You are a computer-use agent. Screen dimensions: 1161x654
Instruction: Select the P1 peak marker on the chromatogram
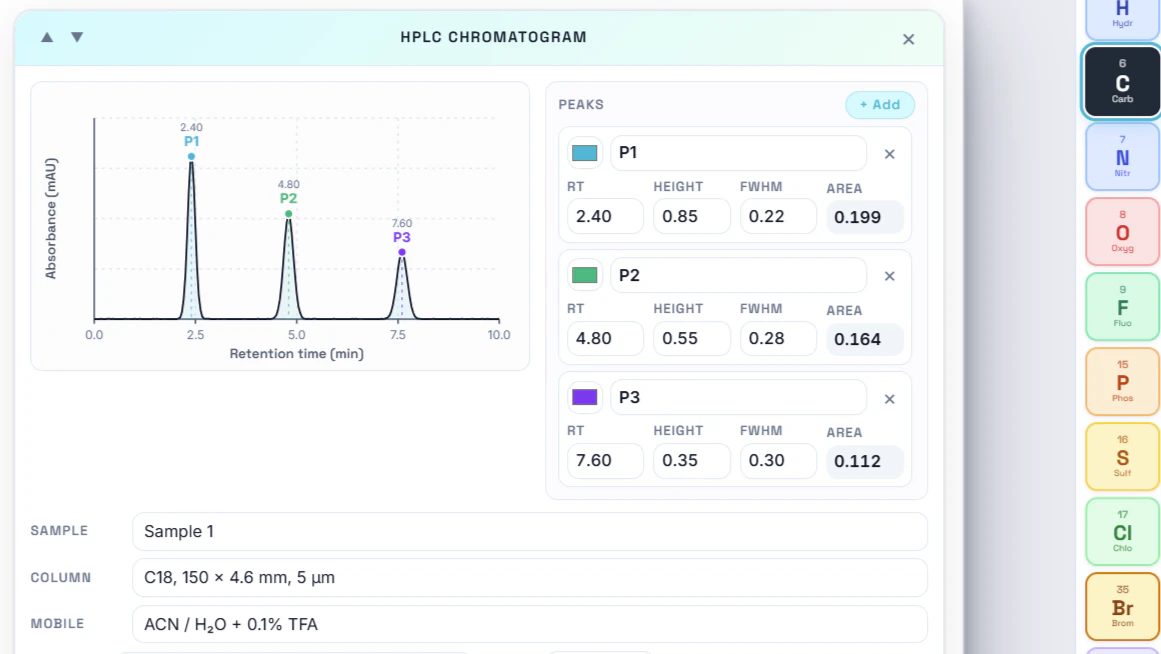[x=191, y=156]
